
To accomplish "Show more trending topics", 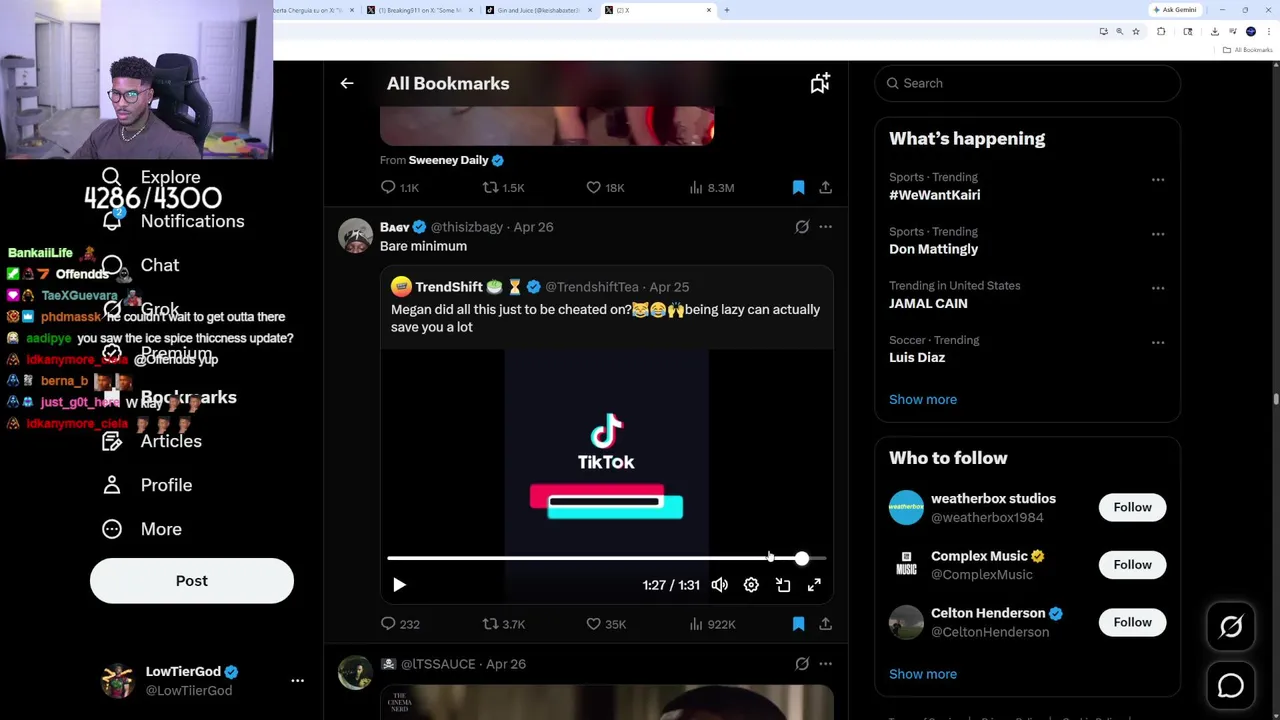I will (923, 400).
